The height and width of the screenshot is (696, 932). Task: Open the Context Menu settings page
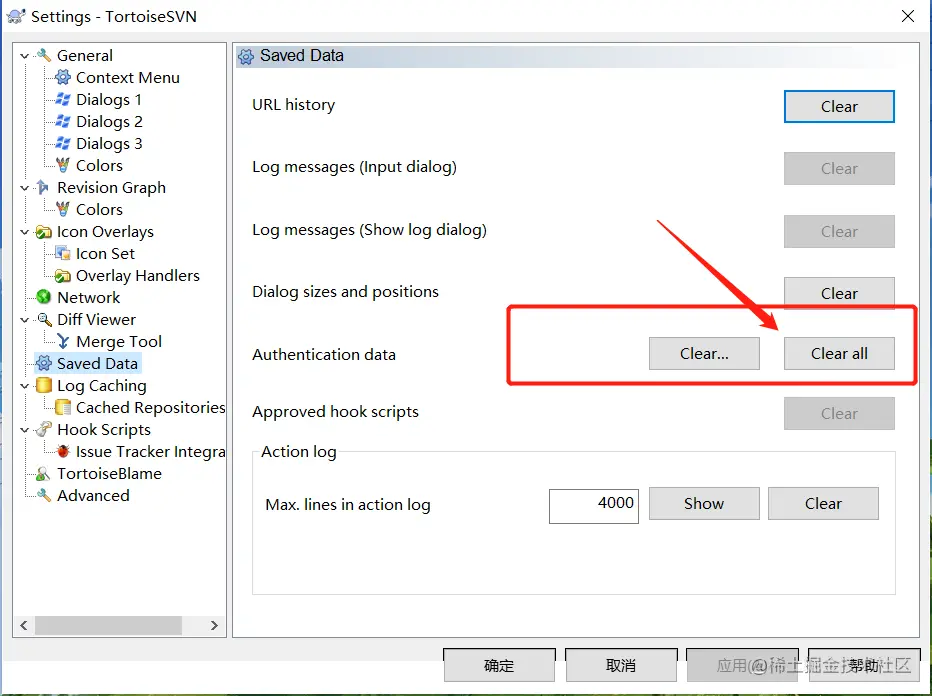(128, 77)
